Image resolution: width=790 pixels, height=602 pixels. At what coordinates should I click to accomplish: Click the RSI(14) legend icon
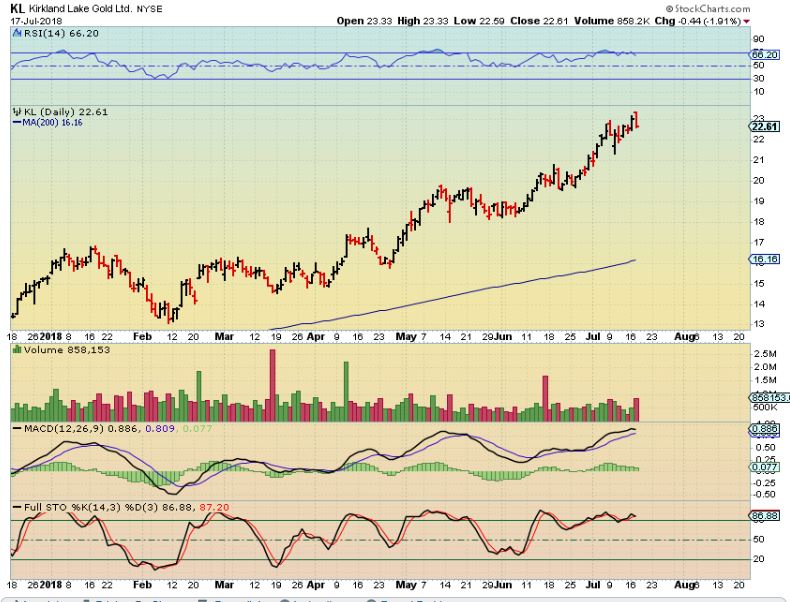(16, 33)
